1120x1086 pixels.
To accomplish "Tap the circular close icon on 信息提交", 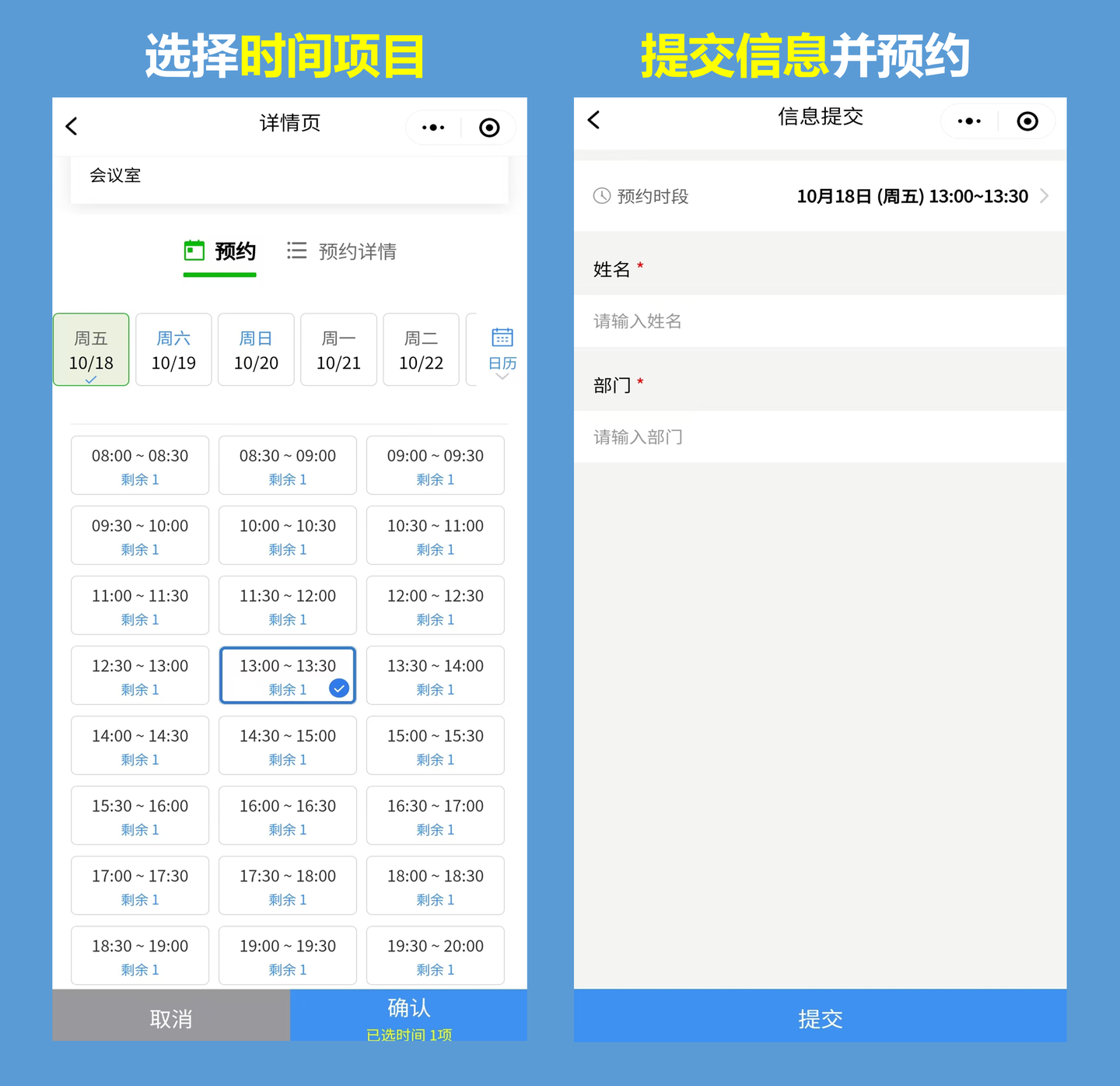I will tap(1027, 121).
